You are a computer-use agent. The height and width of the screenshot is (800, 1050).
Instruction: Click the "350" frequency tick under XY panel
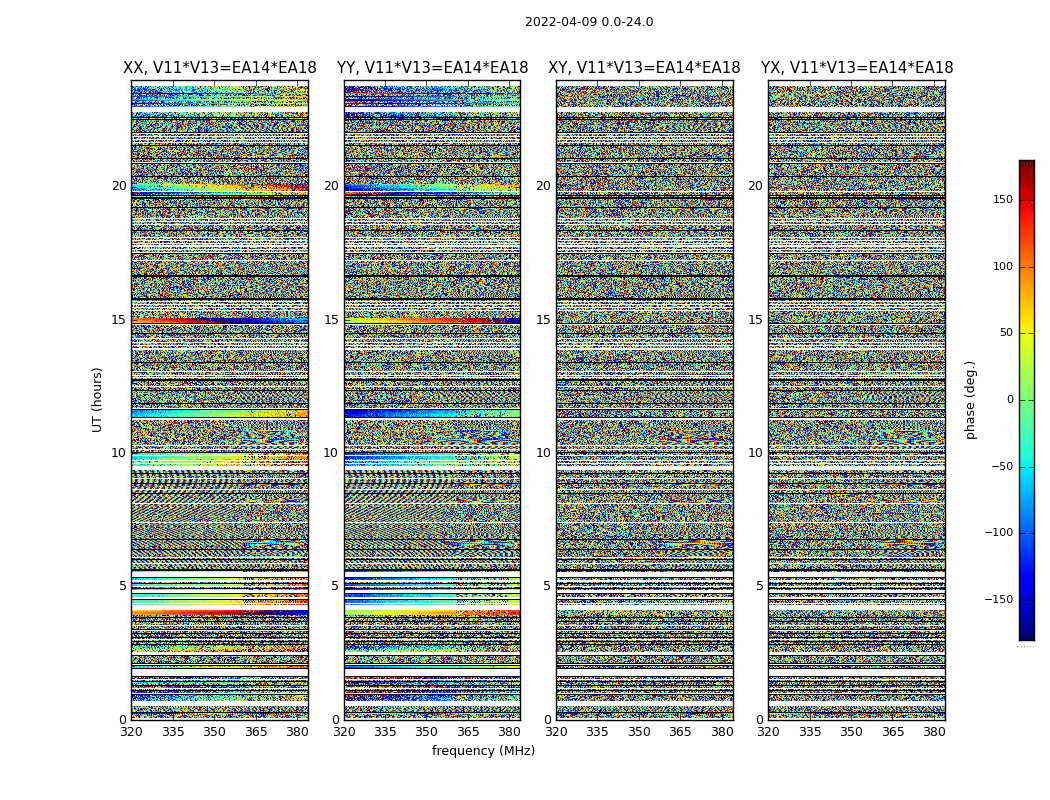pos(640,732)
